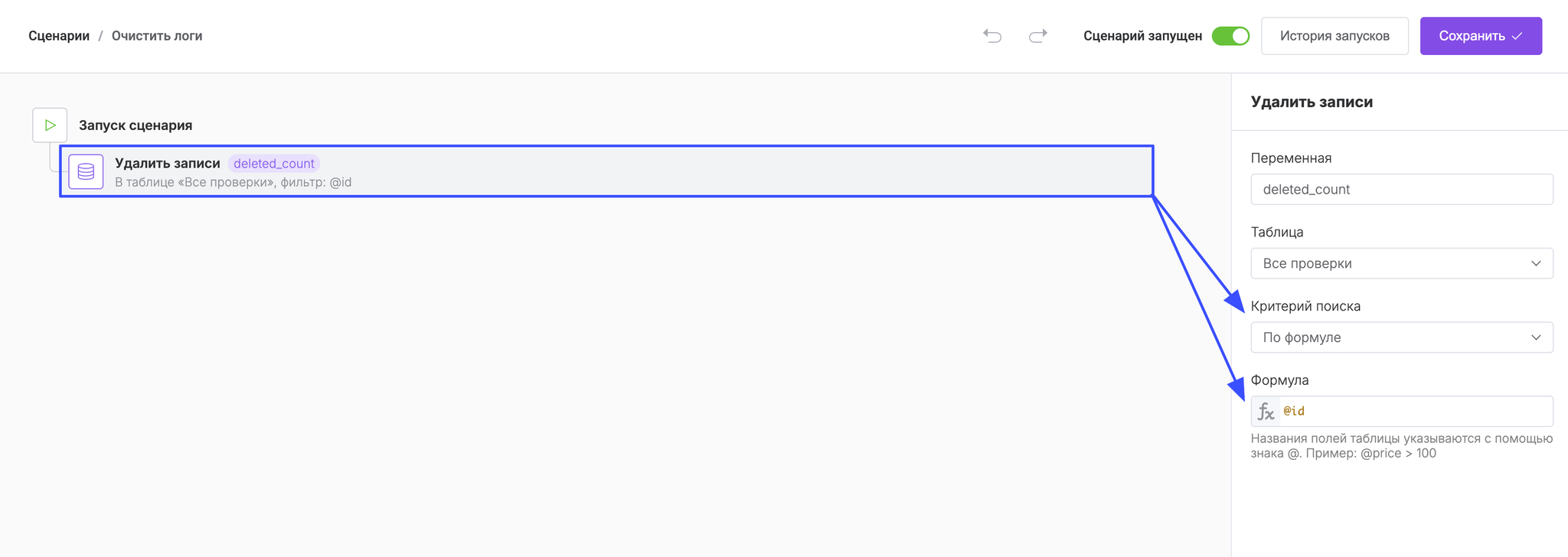Screen dimensions: 1568x557
Task: Click the 'Запуск сценария' label
Action: tap(136, 125)
